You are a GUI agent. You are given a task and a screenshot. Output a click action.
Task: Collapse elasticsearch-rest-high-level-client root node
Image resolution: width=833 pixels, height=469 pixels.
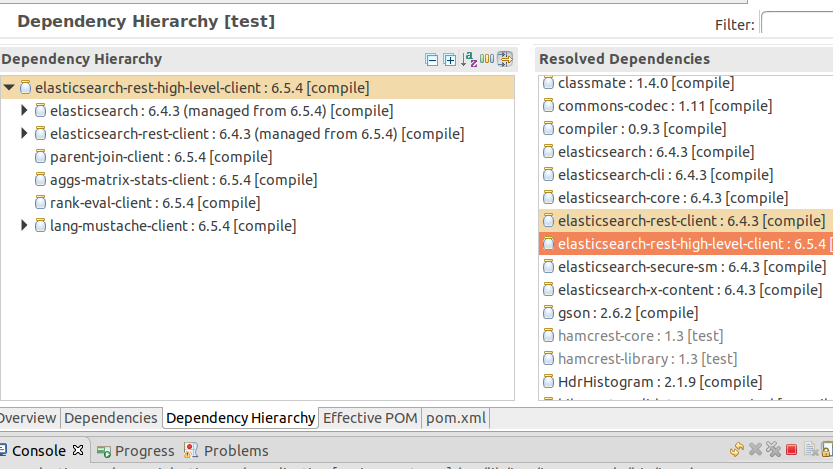pyautogui.click(x=9, y=87)
